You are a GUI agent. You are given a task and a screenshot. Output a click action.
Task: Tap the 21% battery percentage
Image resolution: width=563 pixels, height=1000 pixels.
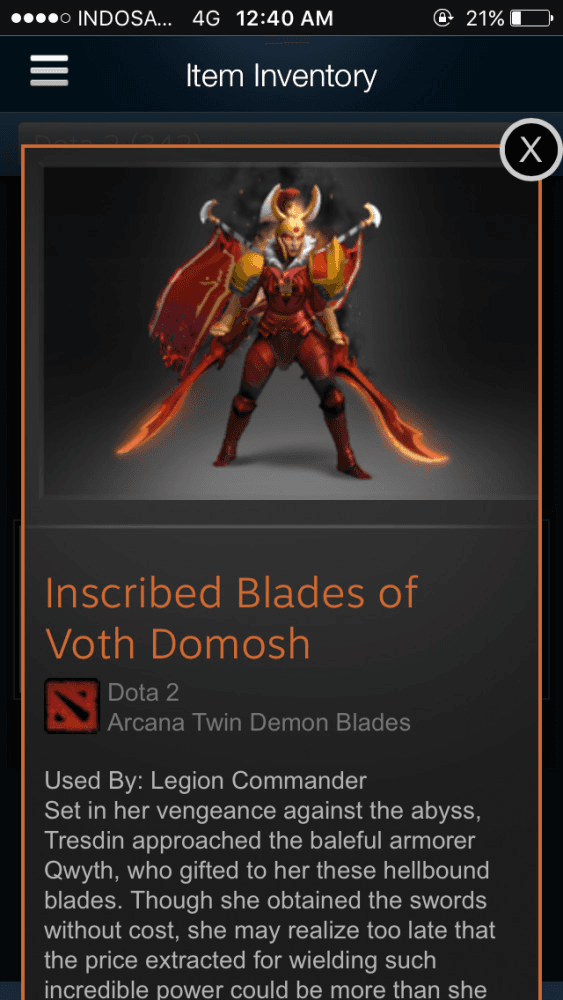(485, 18)
